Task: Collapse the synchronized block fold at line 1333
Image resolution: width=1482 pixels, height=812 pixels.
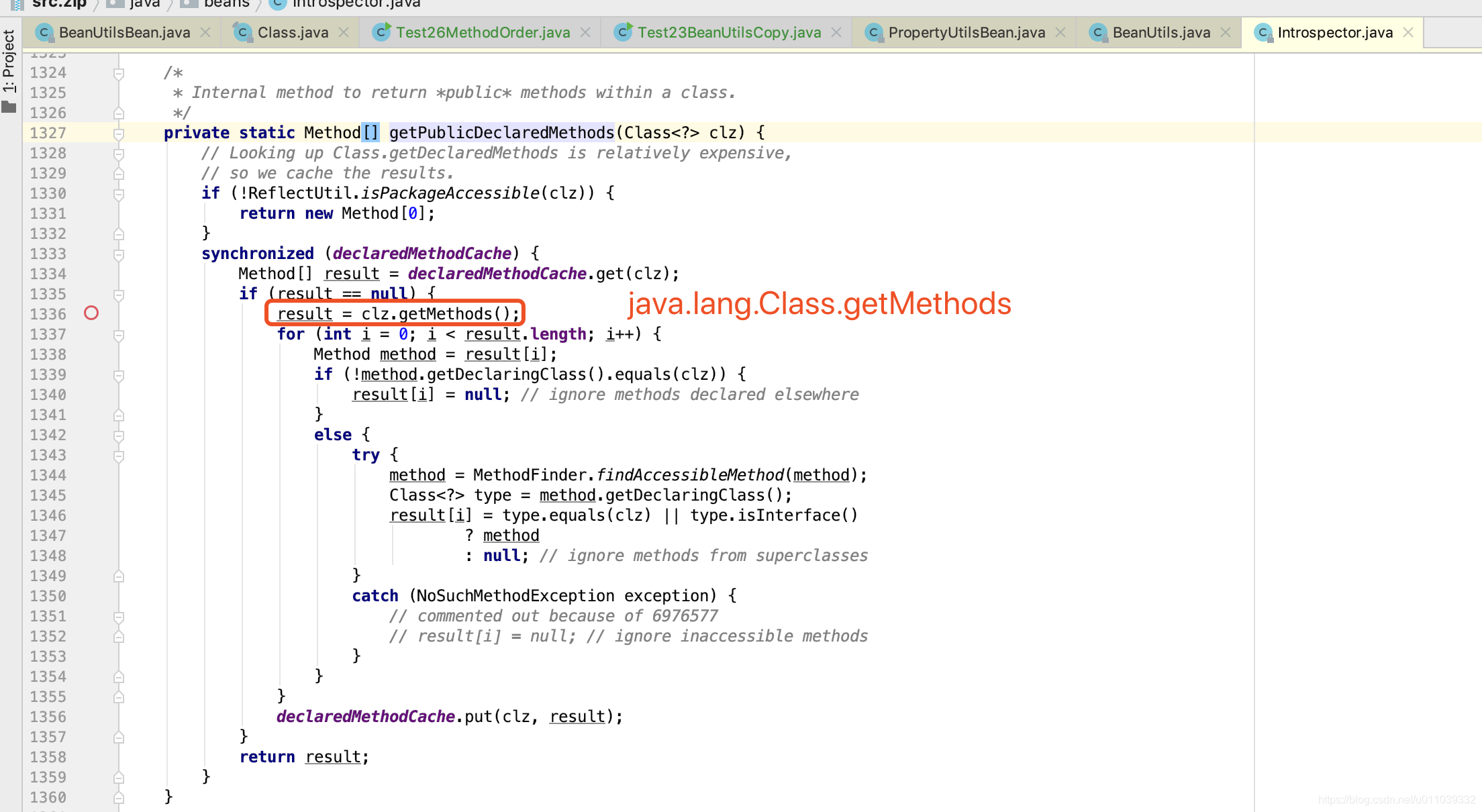Action: [119, 254]
